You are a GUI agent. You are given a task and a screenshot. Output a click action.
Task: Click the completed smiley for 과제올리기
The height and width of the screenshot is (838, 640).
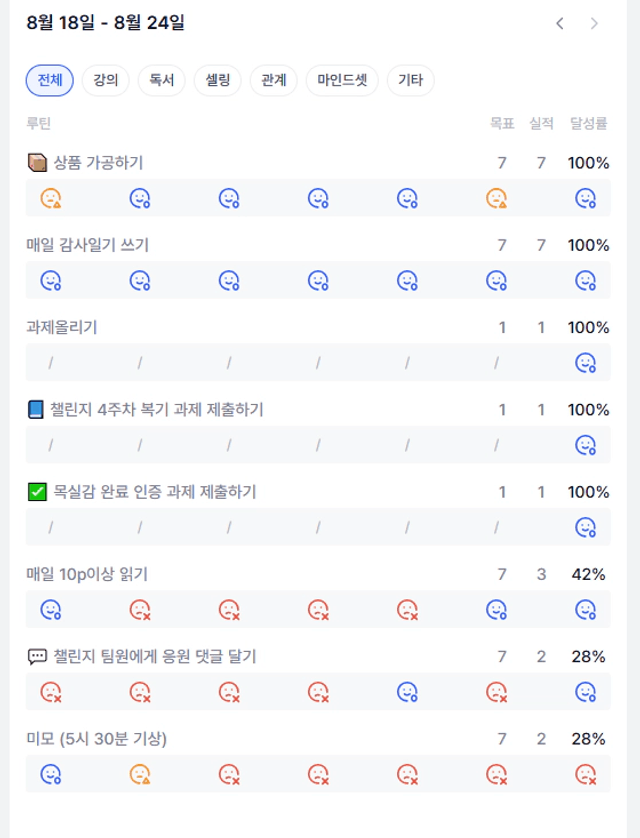586,363
